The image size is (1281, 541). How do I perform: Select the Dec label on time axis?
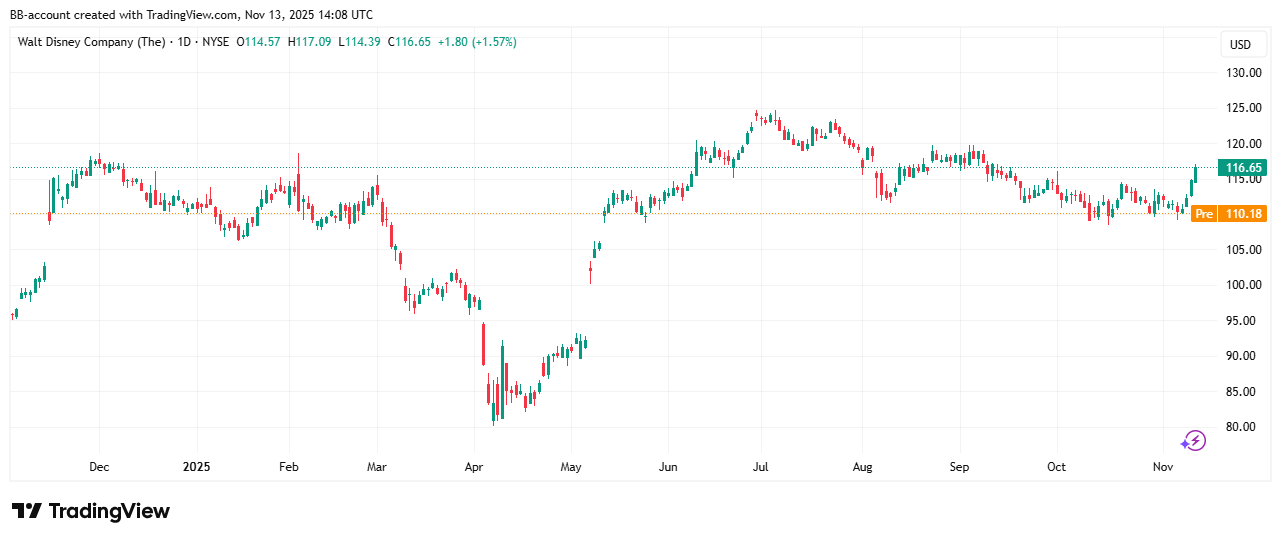pos(99,467)
